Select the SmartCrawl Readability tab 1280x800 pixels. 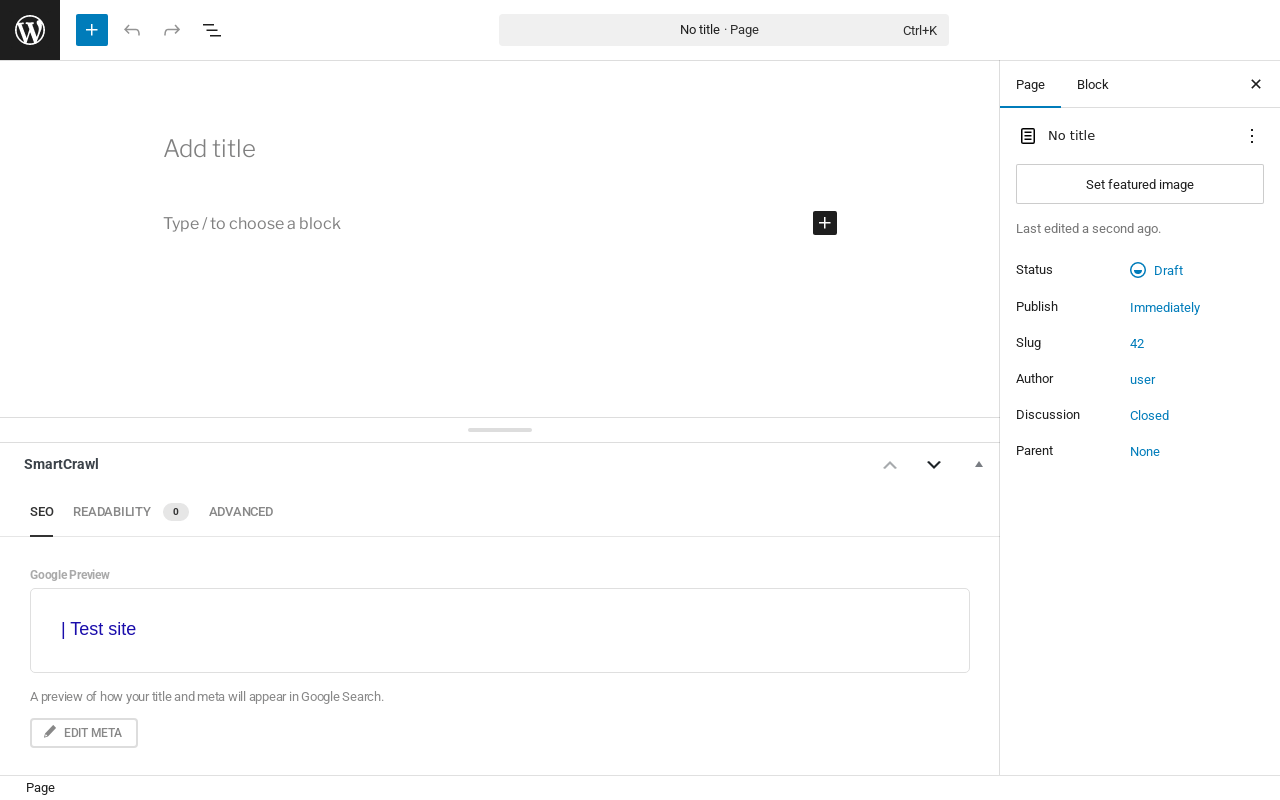tap(130, 512)
